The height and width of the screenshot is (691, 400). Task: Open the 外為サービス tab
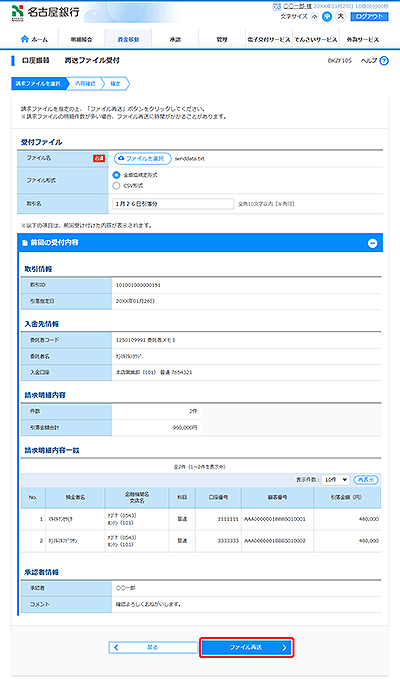[x=362, y=39]
